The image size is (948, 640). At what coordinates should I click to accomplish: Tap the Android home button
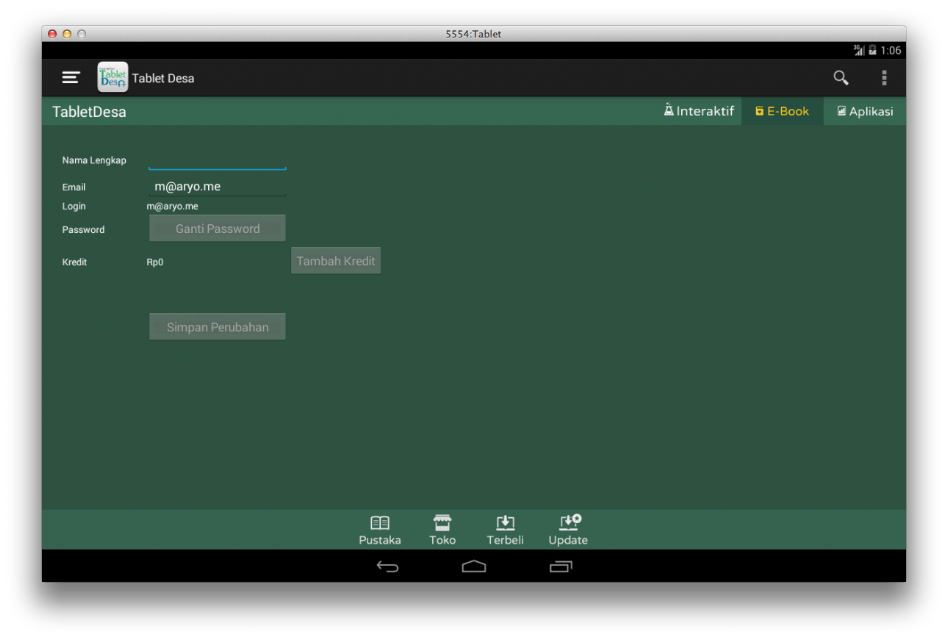473,566
